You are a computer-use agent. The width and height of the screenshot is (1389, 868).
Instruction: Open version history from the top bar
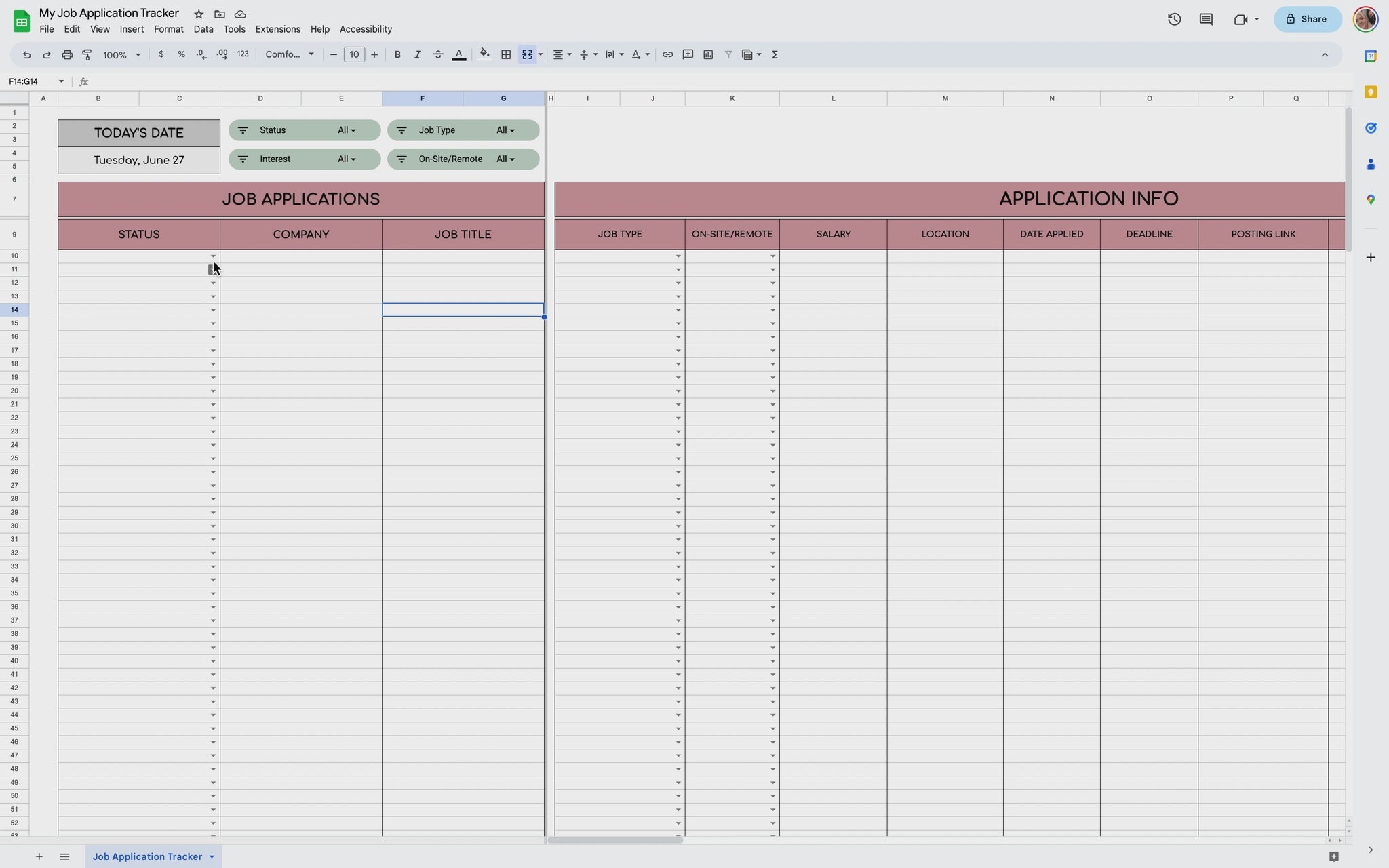pyautogui.click(x=1175, y=18)
